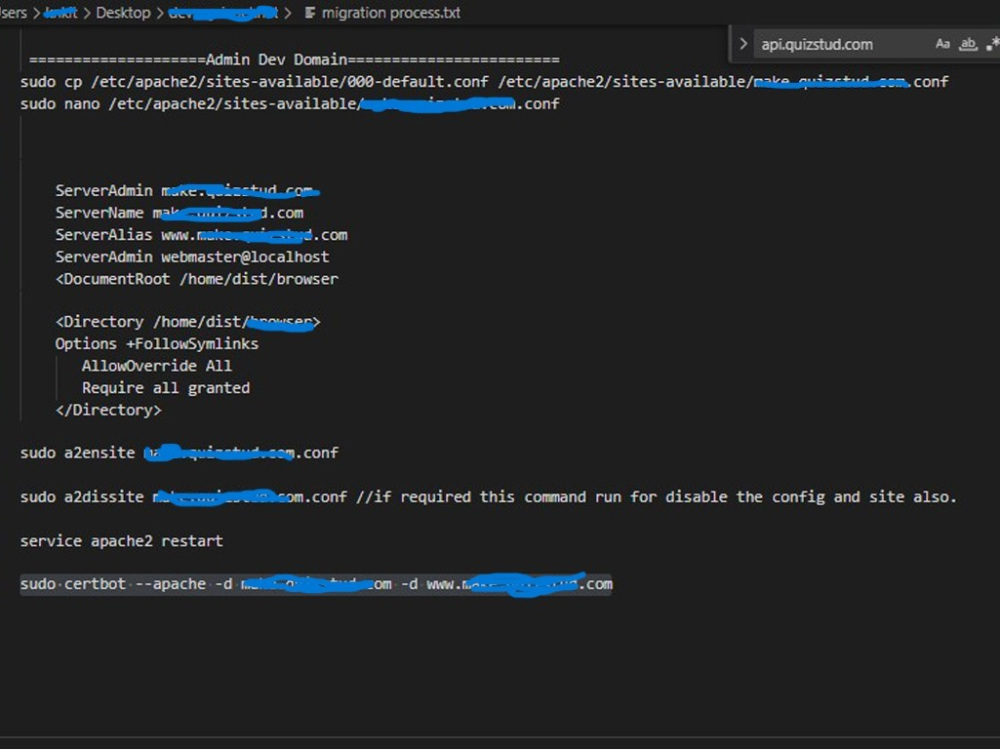The width and height of the screenshot is (1000, 750).
Task: Click 'Require all granted' line
Action: 166,388
